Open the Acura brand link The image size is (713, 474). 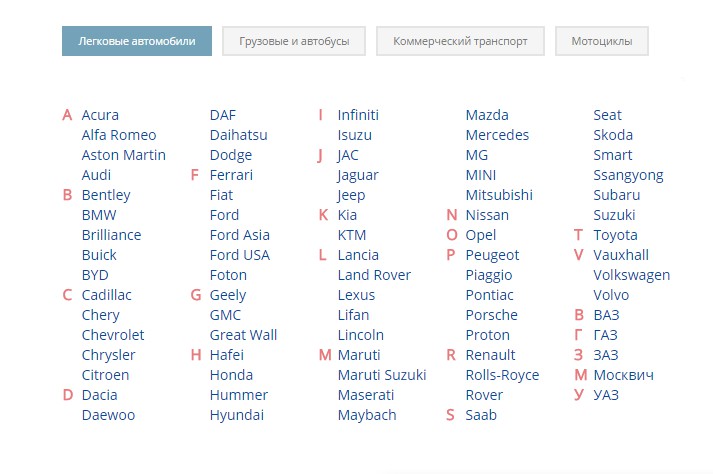[x=100, y=115]
